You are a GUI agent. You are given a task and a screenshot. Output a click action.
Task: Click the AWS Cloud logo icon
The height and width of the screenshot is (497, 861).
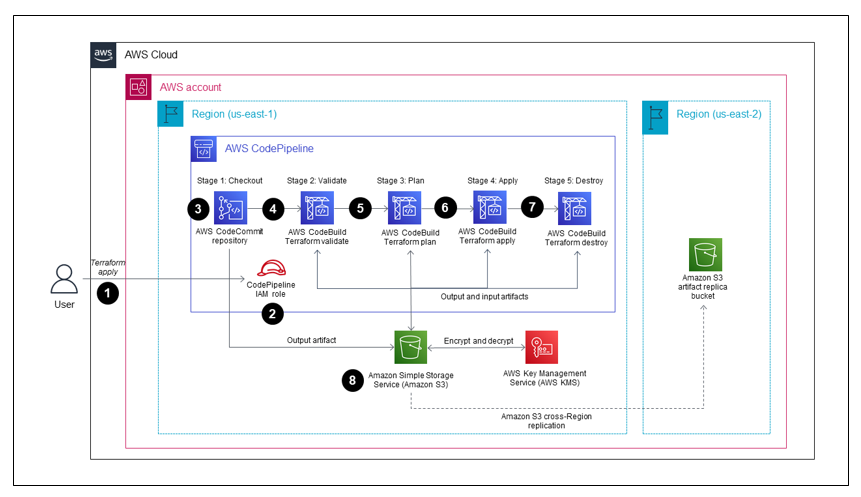coord(103,55)
